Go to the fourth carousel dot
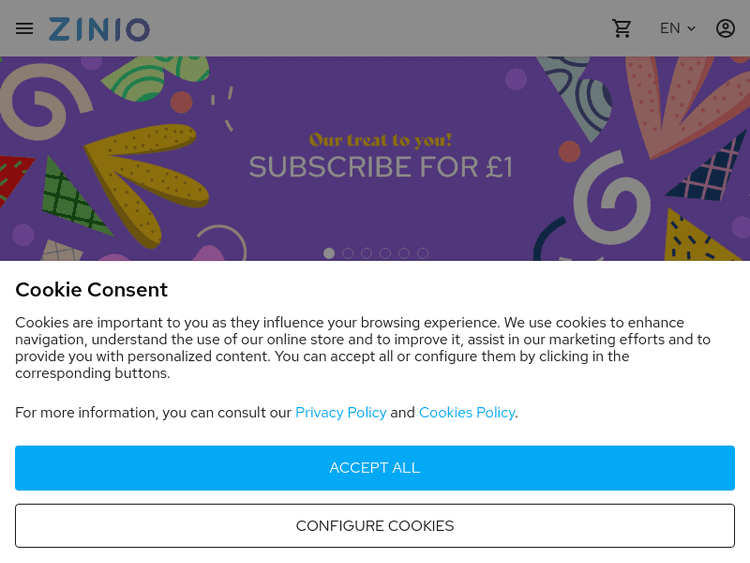Image resolution: width=750 pixels, height=563 pixels. pos(385,253)
